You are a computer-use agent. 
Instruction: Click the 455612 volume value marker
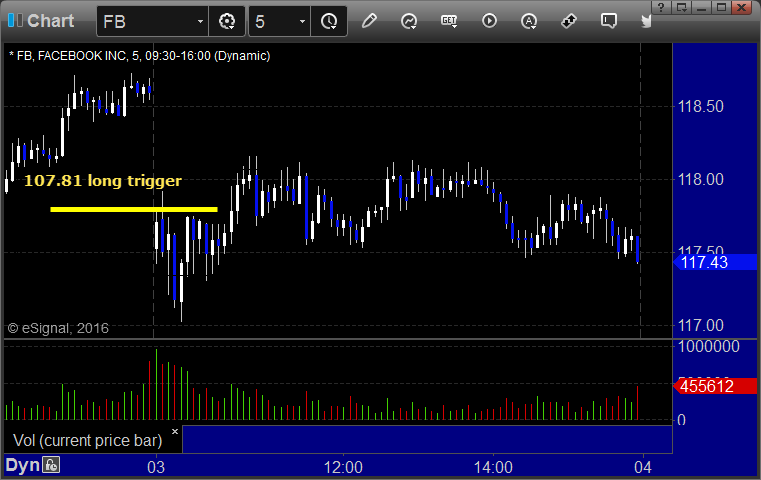coord(715,386)
